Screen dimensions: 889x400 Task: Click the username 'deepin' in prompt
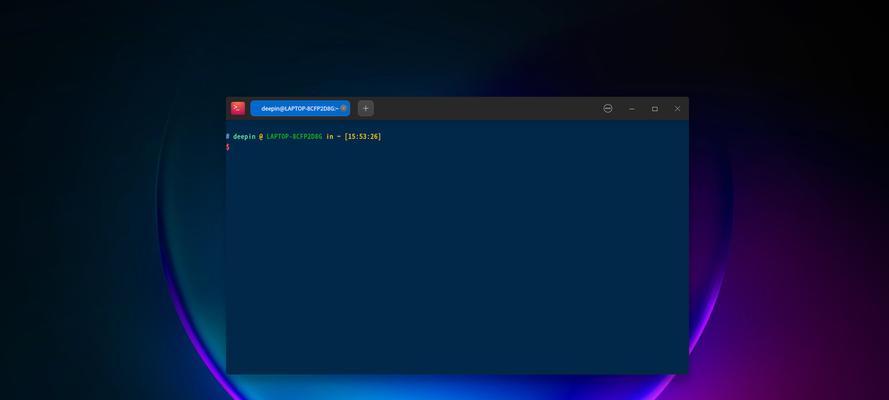[244, 137]
